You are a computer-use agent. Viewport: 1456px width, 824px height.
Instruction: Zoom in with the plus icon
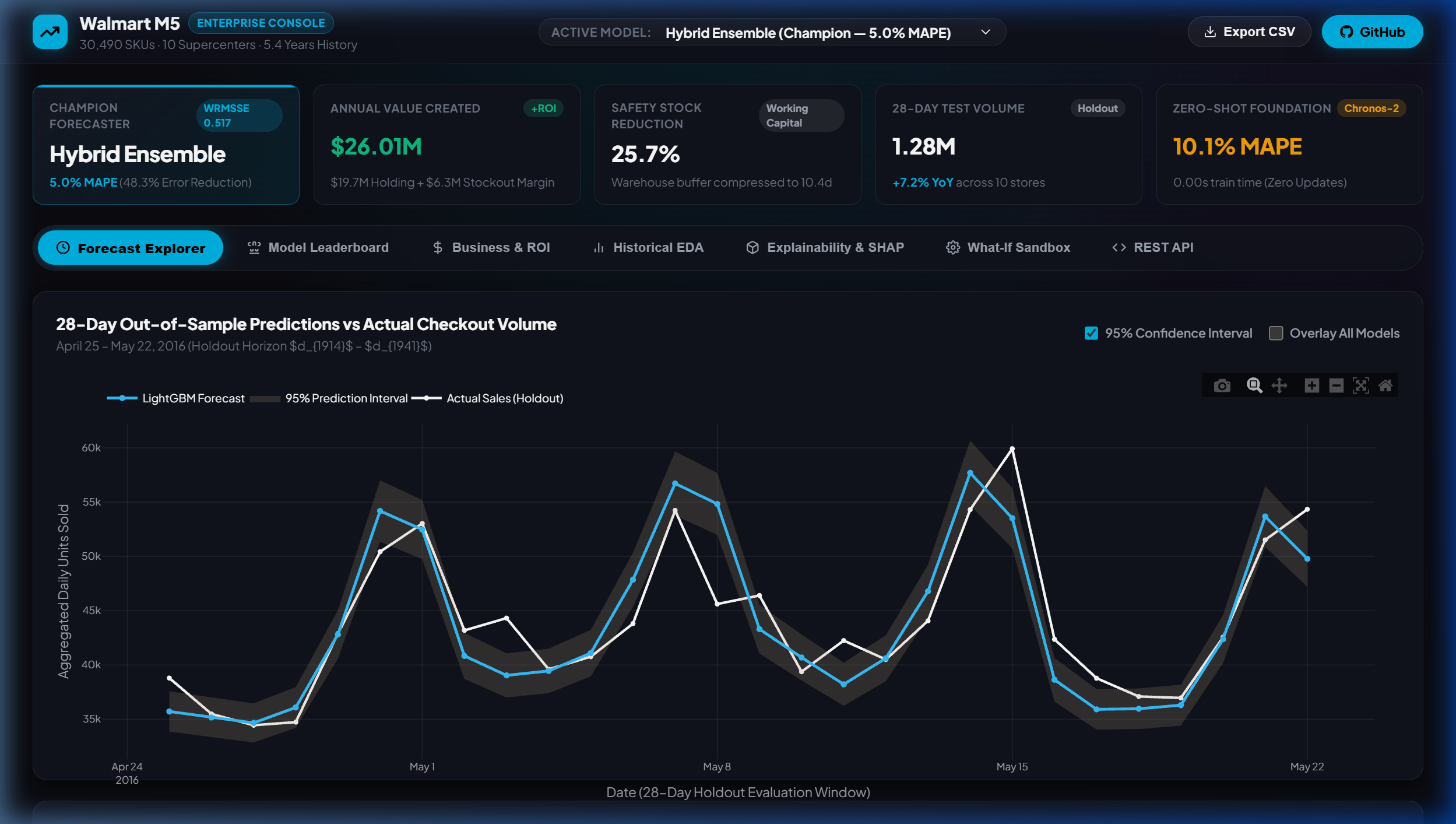point(1312,385)
